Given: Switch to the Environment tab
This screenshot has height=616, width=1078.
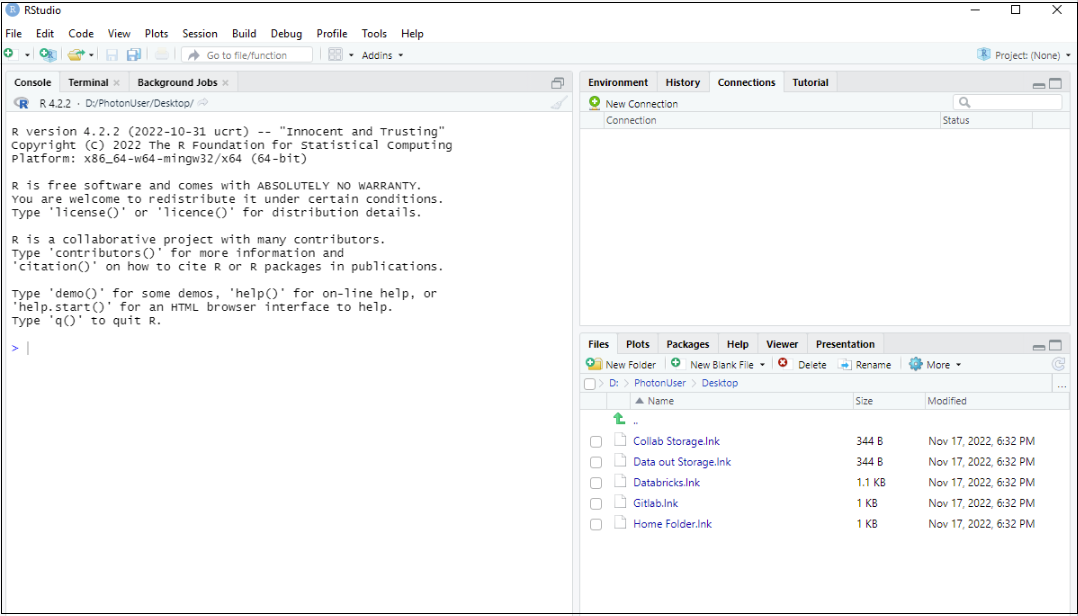Looking at the screenshot, I should point(618,82).
